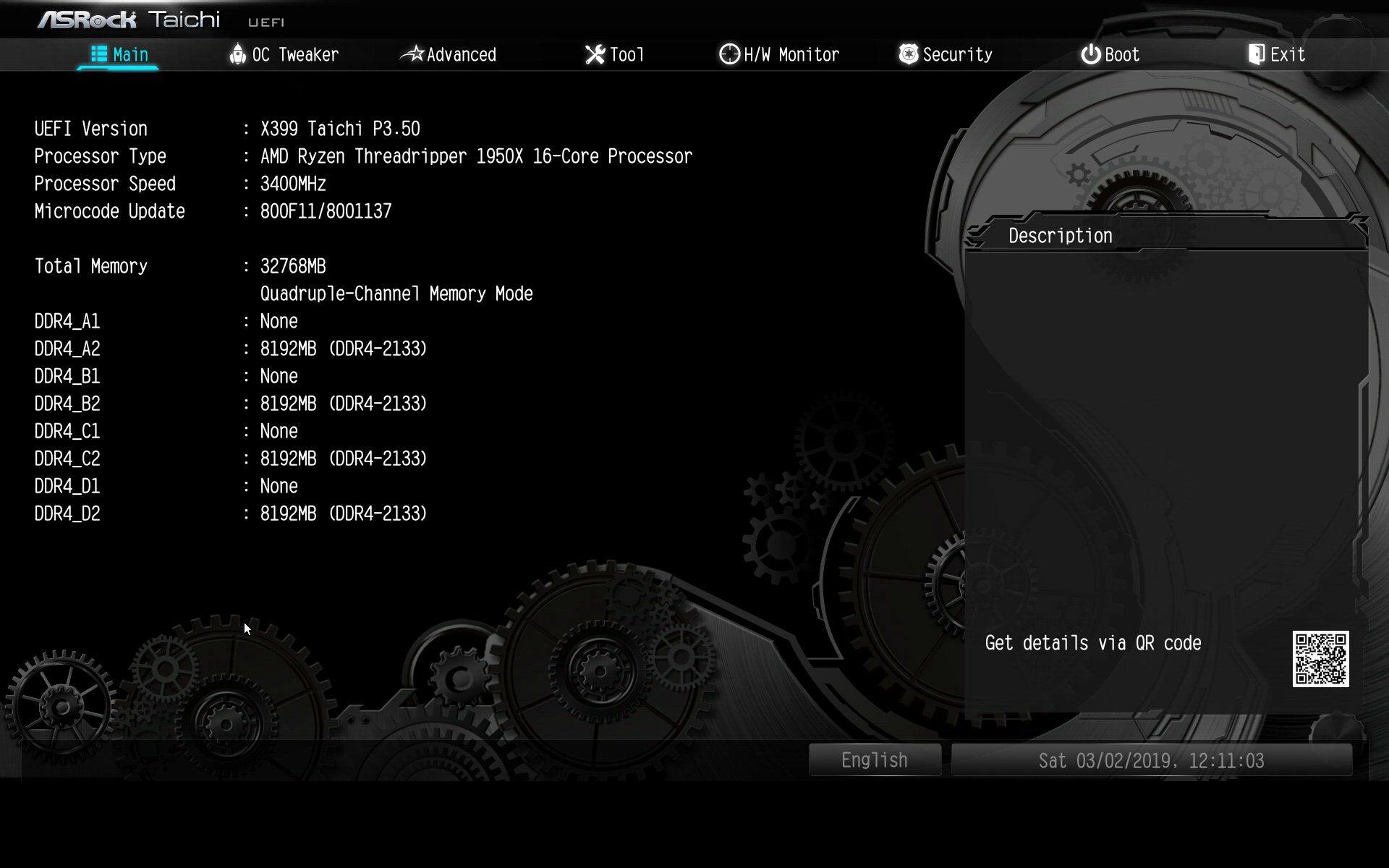The width and height of the screenshot is (1389, 868).
Task: Click the date and time button
Action: click(1151, 760)
